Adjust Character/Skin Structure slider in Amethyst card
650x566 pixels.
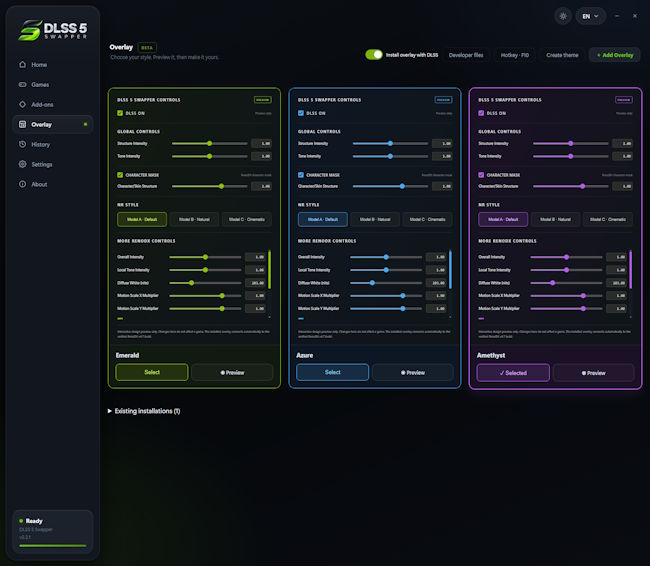571,186
